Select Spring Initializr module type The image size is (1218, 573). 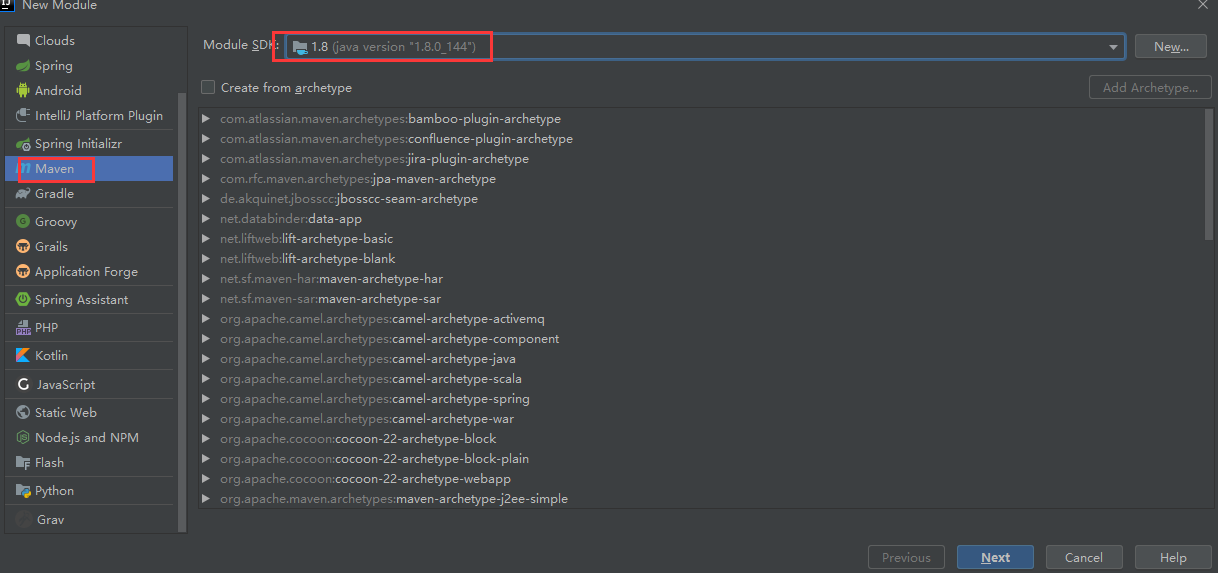[89, 144]
